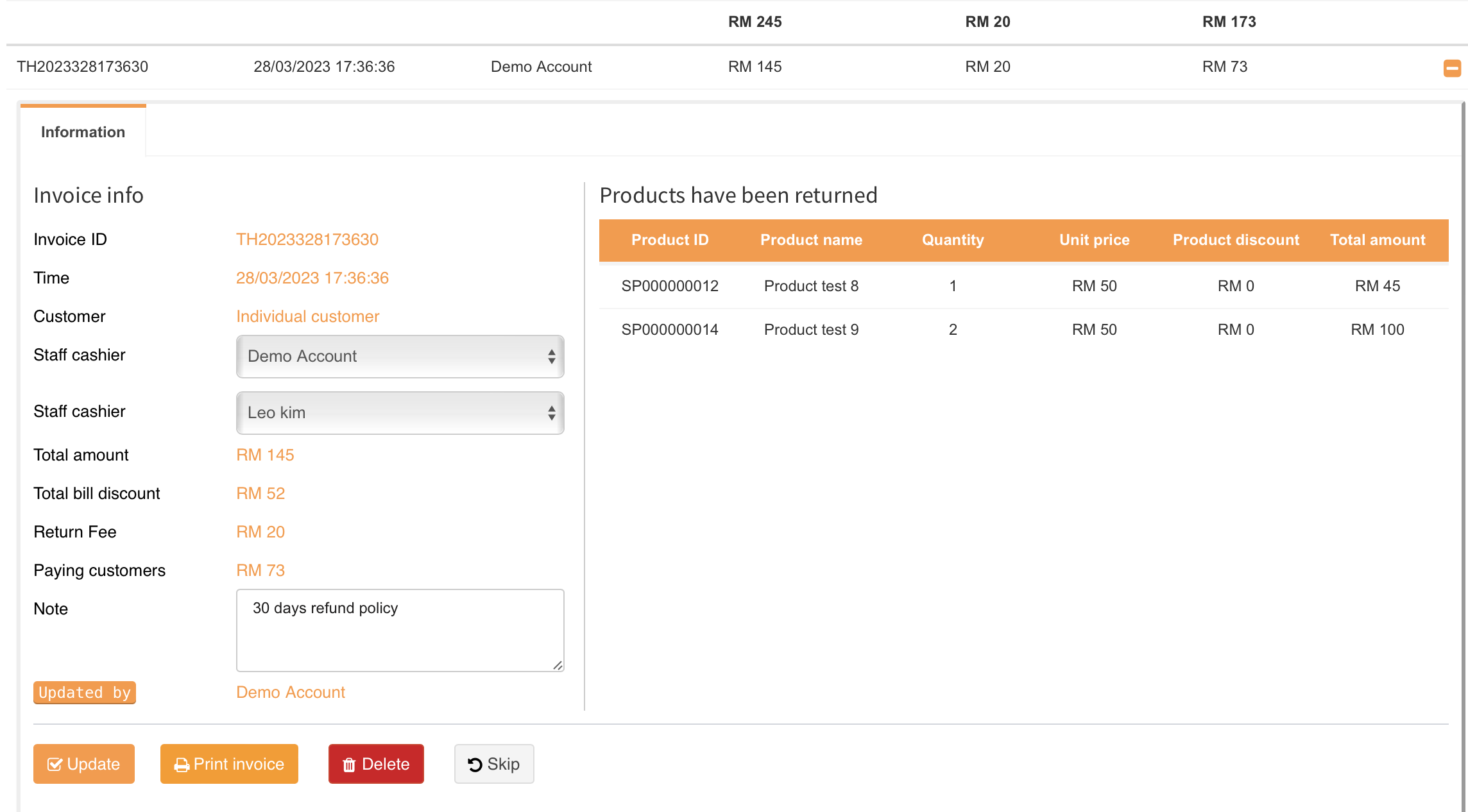Click the Product ID column header
Image resolution: width=1468 pixels, height=812 pixels.
(x=669, y=240)
